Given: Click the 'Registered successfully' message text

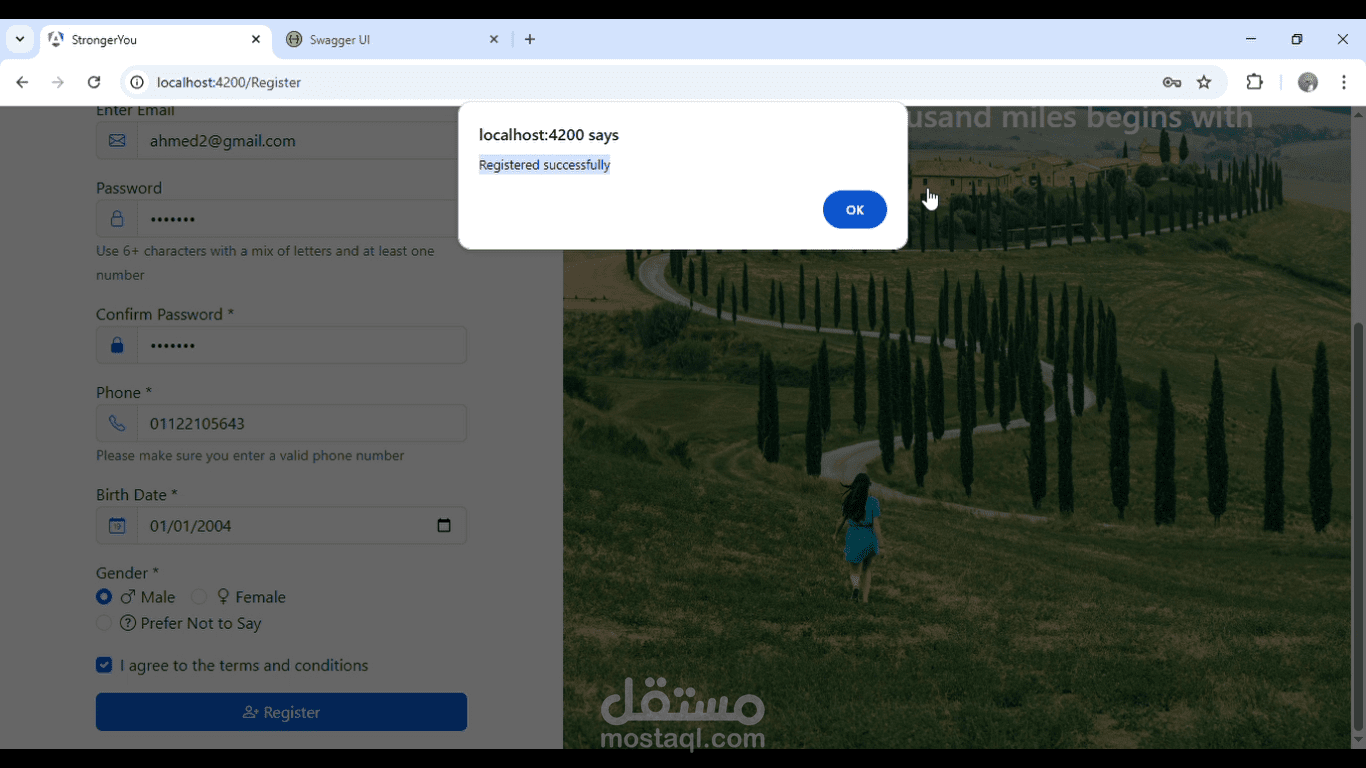Looking at the screenshot, I should pos(544,165).
